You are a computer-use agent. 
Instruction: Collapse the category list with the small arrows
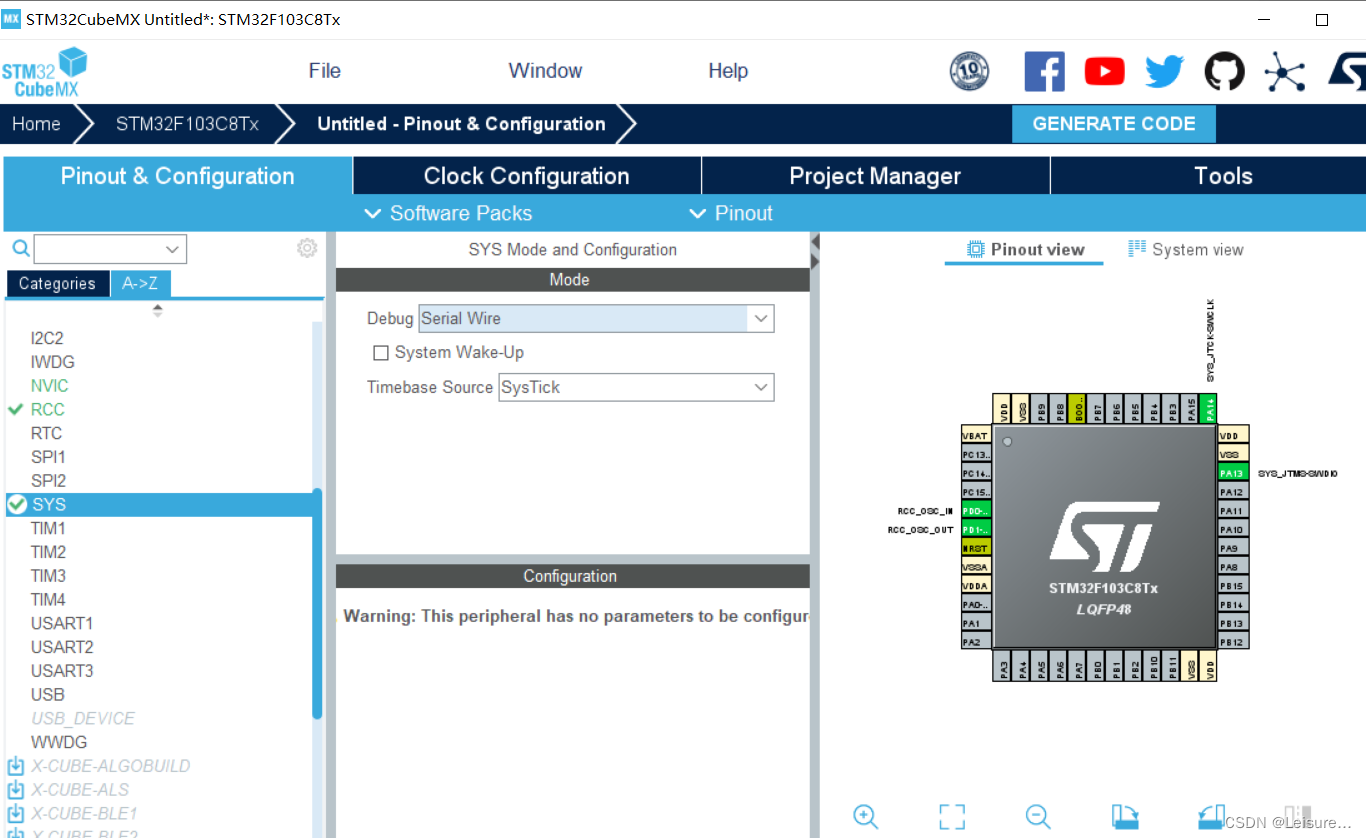click(x=157, y=311)
